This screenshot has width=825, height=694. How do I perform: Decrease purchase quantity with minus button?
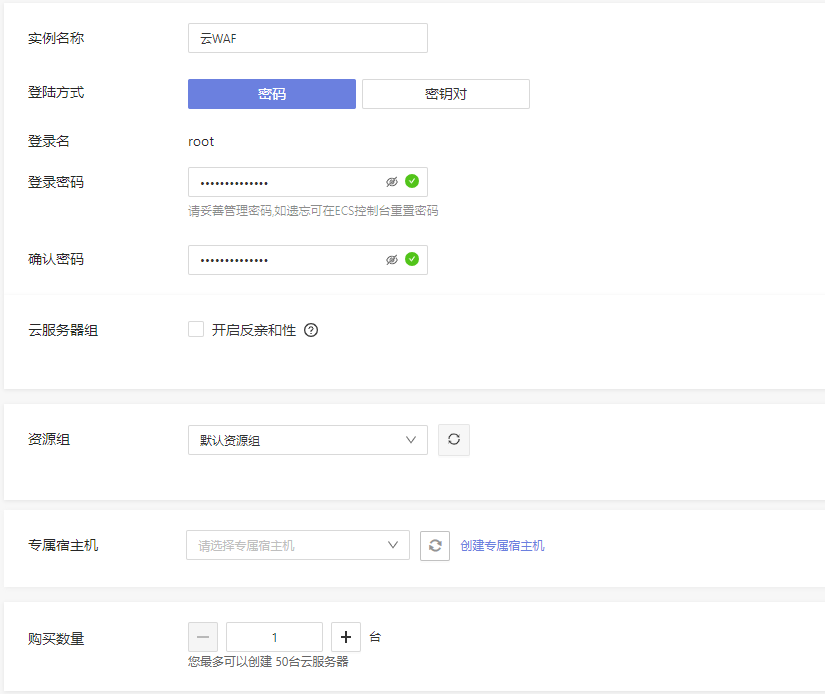click(203, 637)
